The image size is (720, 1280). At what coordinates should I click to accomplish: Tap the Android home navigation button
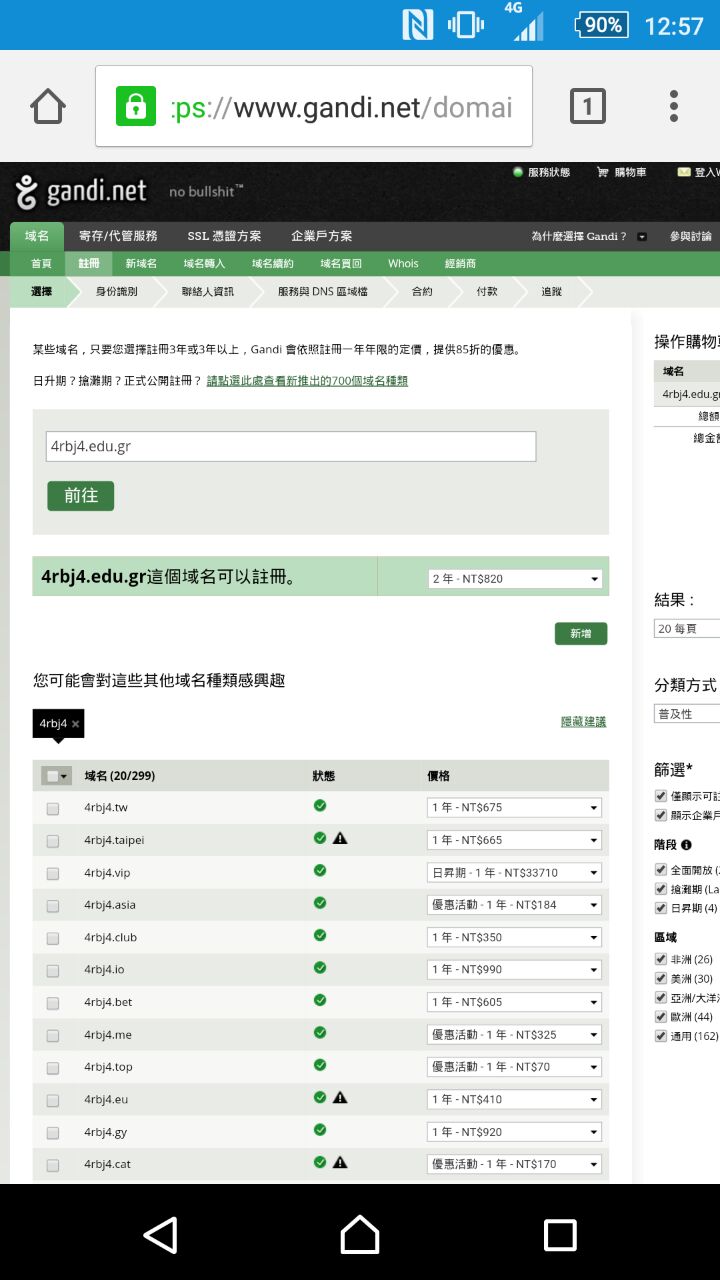360,1235
